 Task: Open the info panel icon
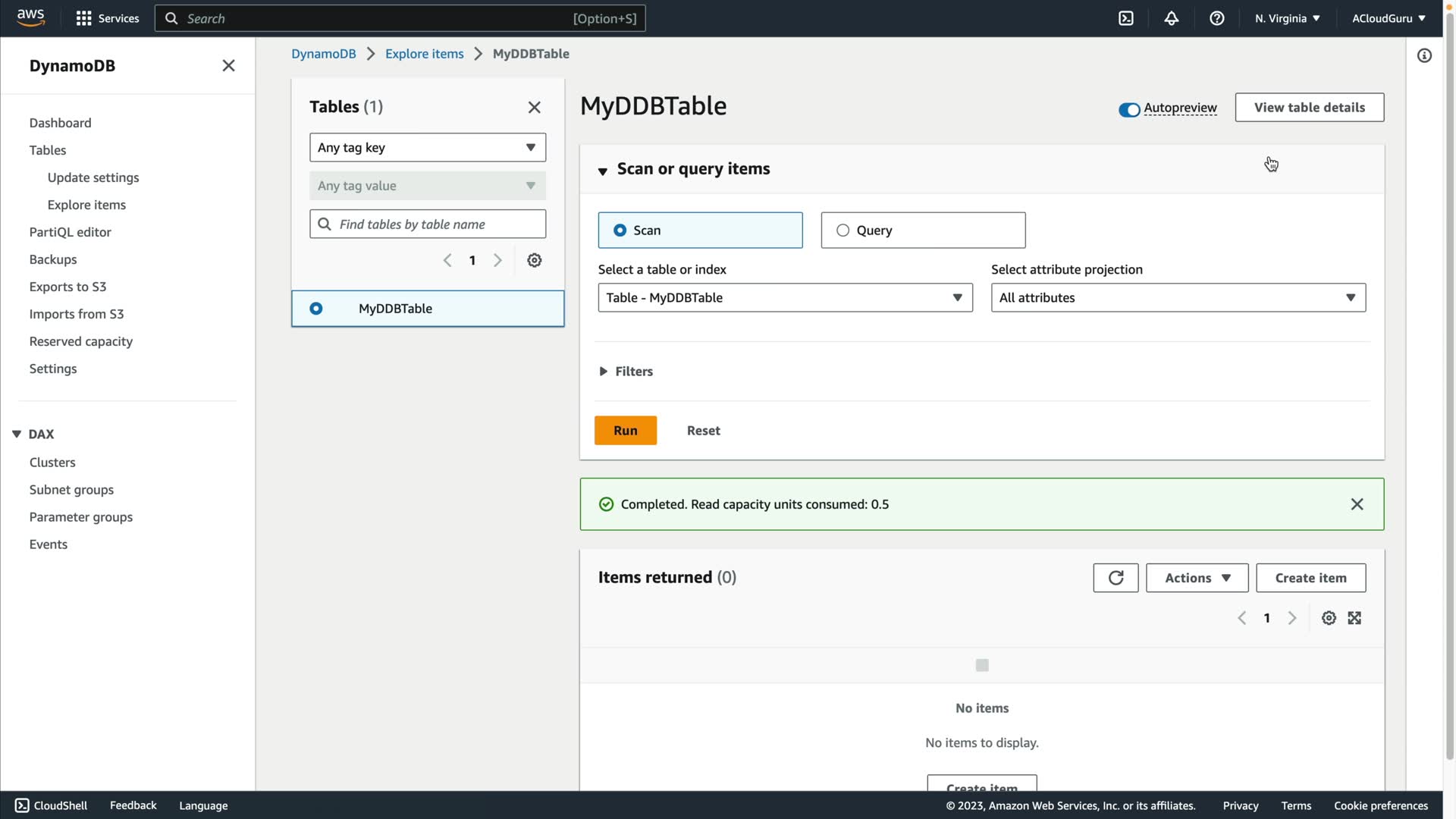pyautogui.click(x=1424, y=55)
